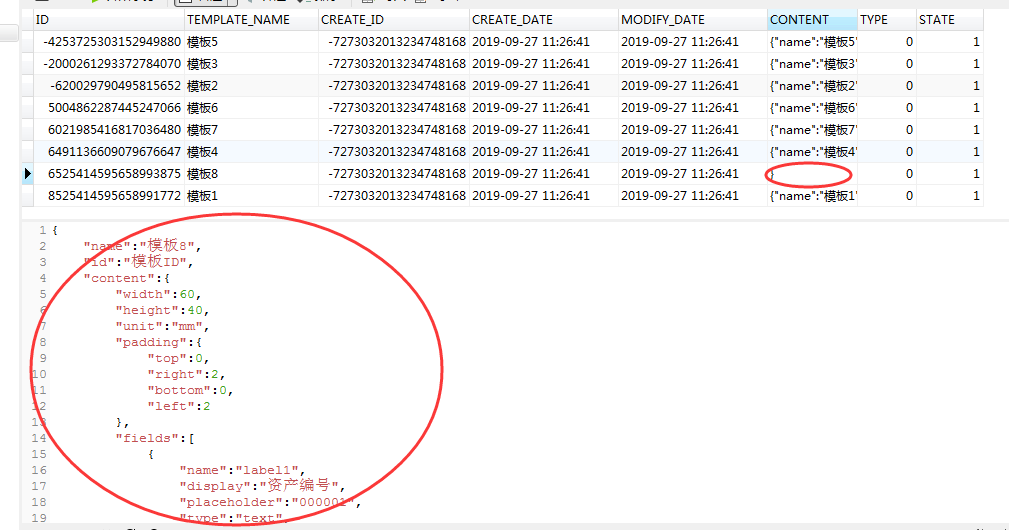Screen dimensions: 1009x530
Task: Select the highlighted CONTENT column header
Action: pos(812,20)
